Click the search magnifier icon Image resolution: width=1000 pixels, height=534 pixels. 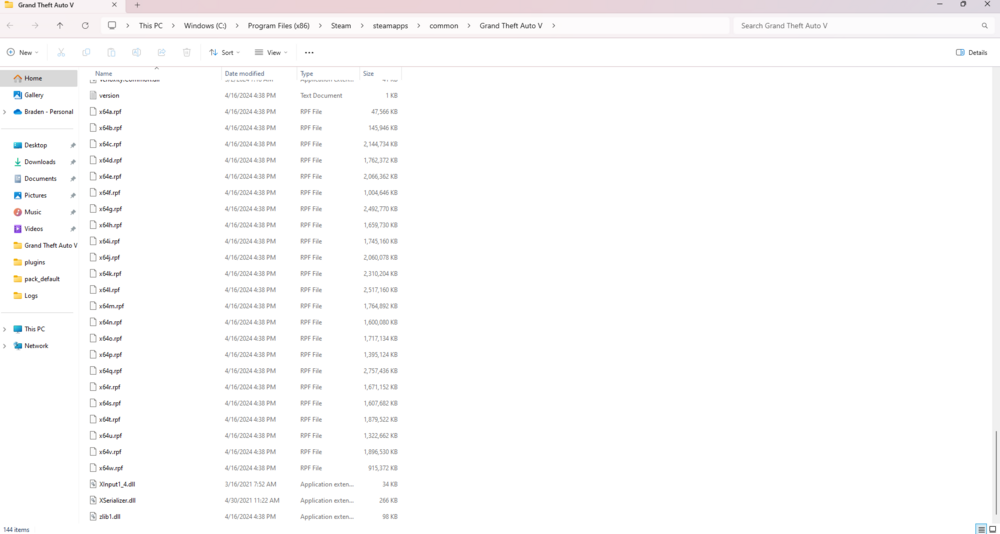(985, 26)
